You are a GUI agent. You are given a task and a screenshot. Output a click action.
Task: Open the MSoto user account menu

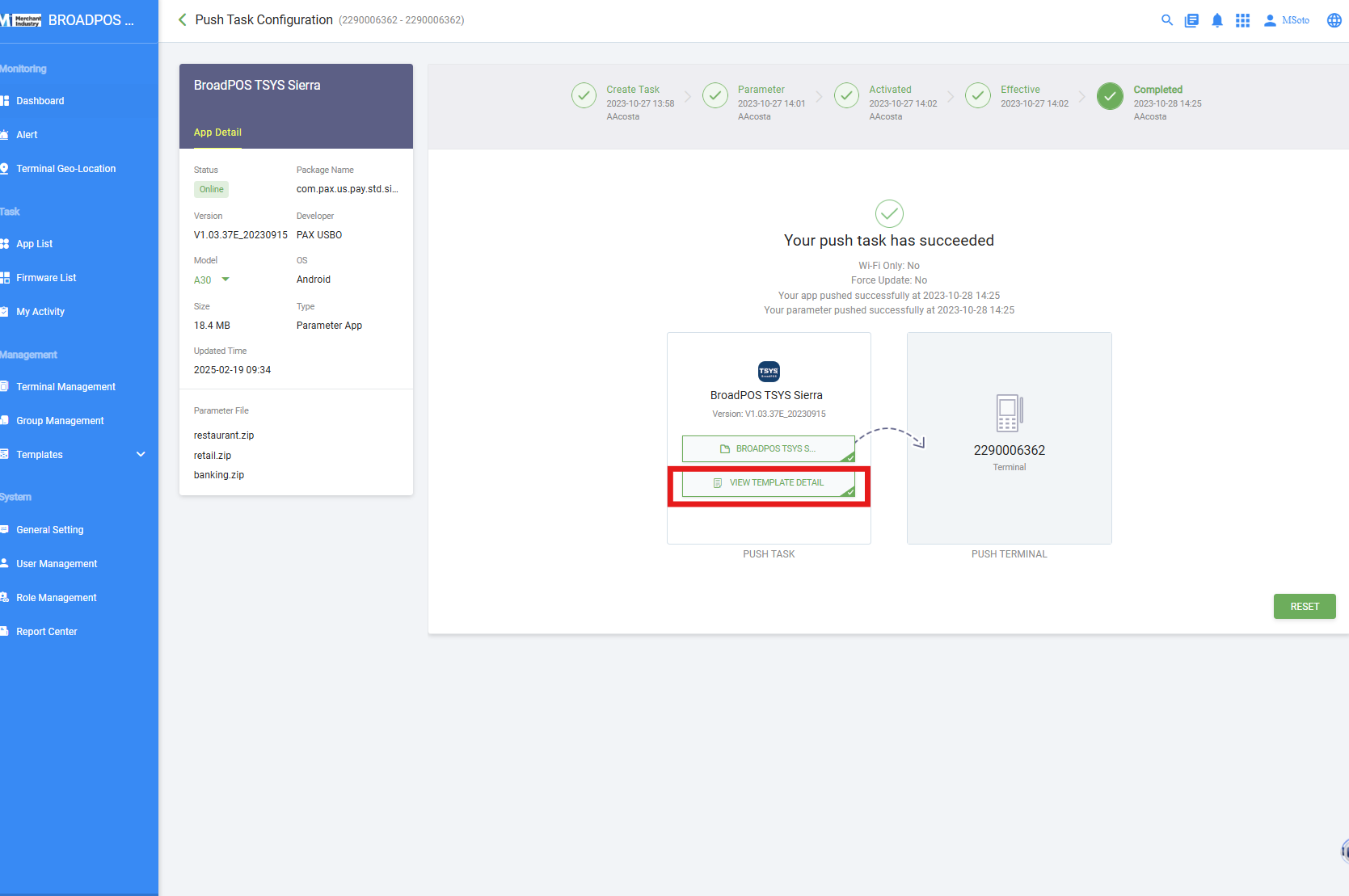coord(1287,20)
